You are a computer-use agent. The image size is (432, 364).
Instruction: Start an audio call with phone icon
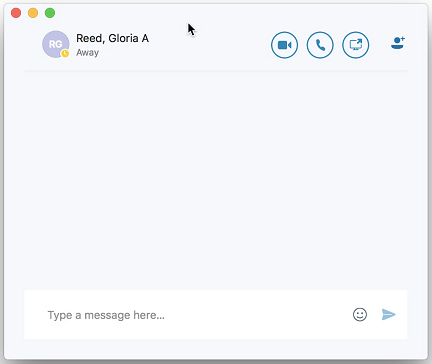point(320,45)
